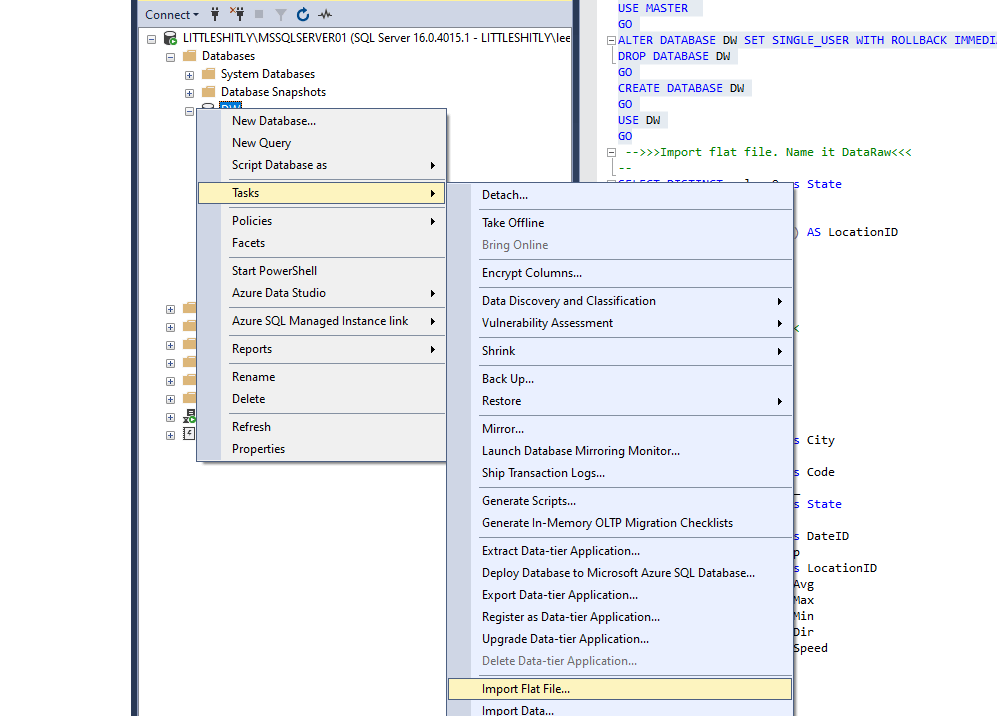Choose Properties from the database context menu

click(x=258, y=449)
